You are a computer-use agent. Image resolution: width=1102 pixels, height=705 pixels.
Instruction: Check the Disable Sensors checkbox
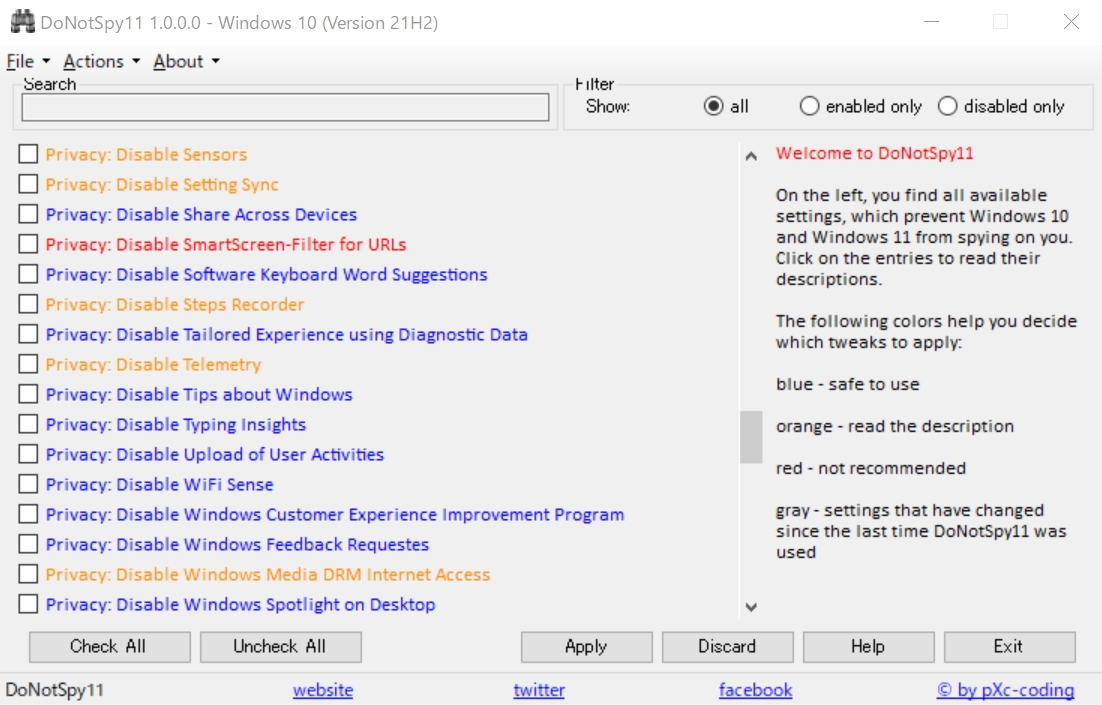(28, 154)
